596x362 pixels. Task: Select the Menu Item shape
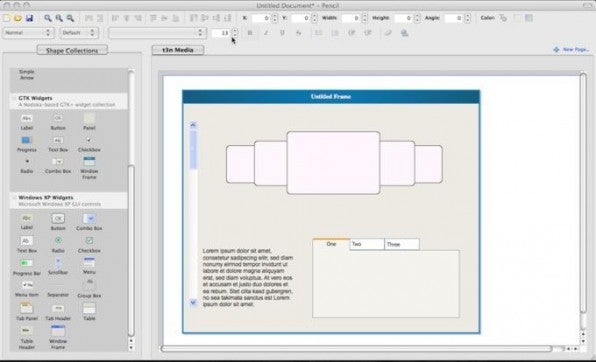click(x=27, y=289)
